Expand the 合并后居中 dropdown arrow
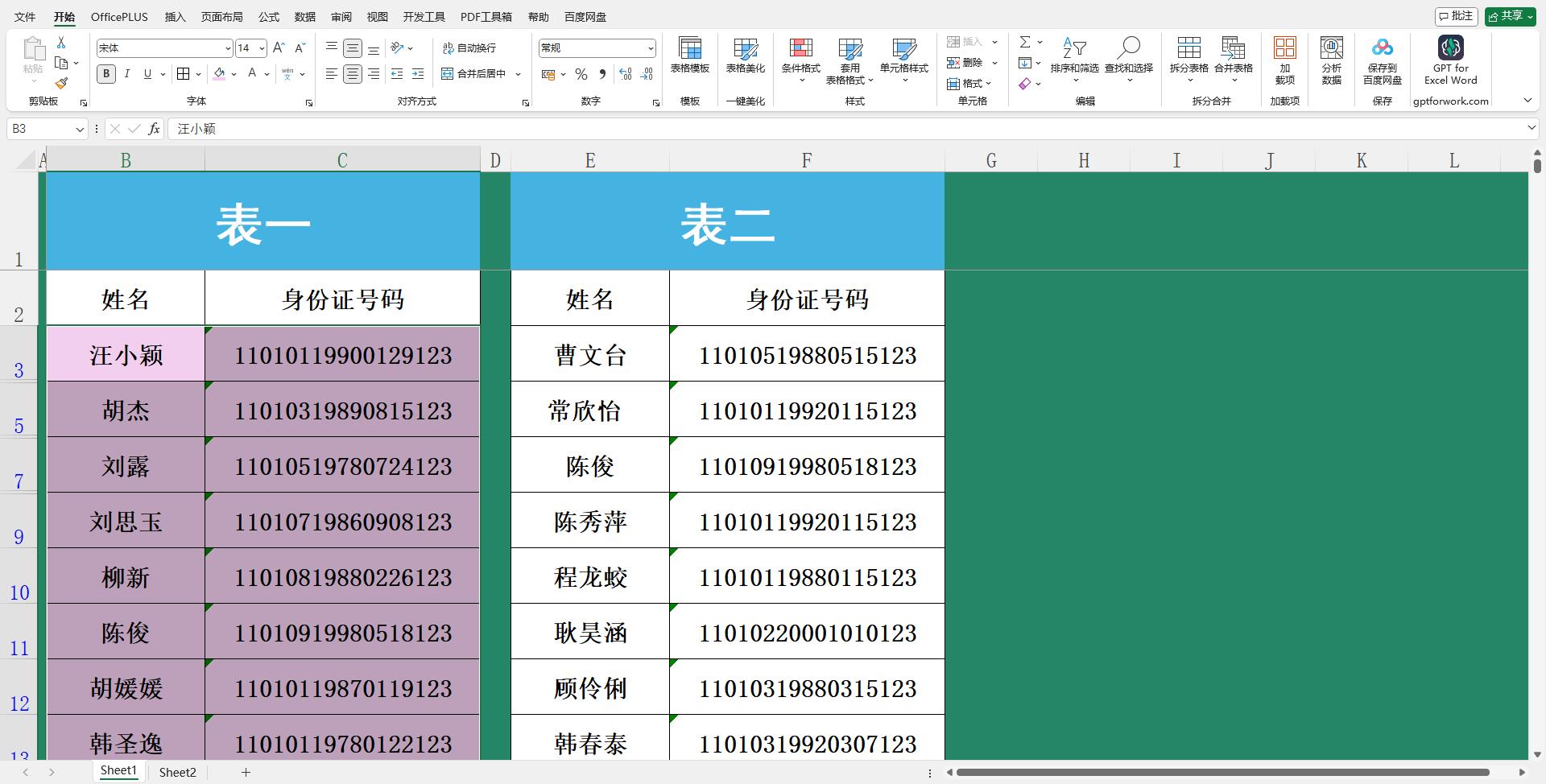The image size is (1546, 784). coord(519,74)
